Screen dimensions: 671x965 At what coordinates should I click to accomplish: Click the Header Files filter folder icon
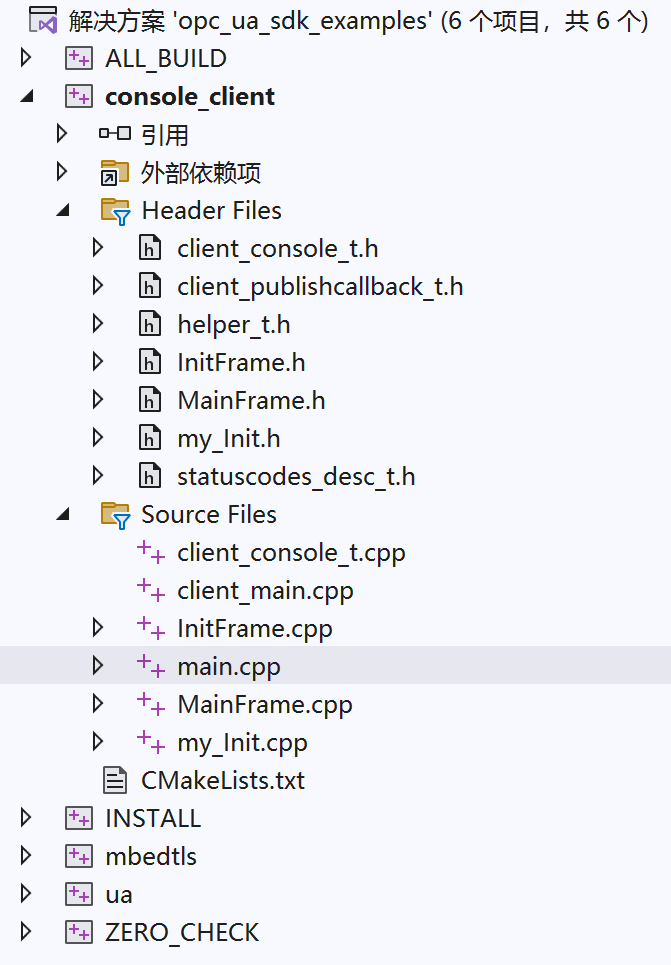coord(116,211)
